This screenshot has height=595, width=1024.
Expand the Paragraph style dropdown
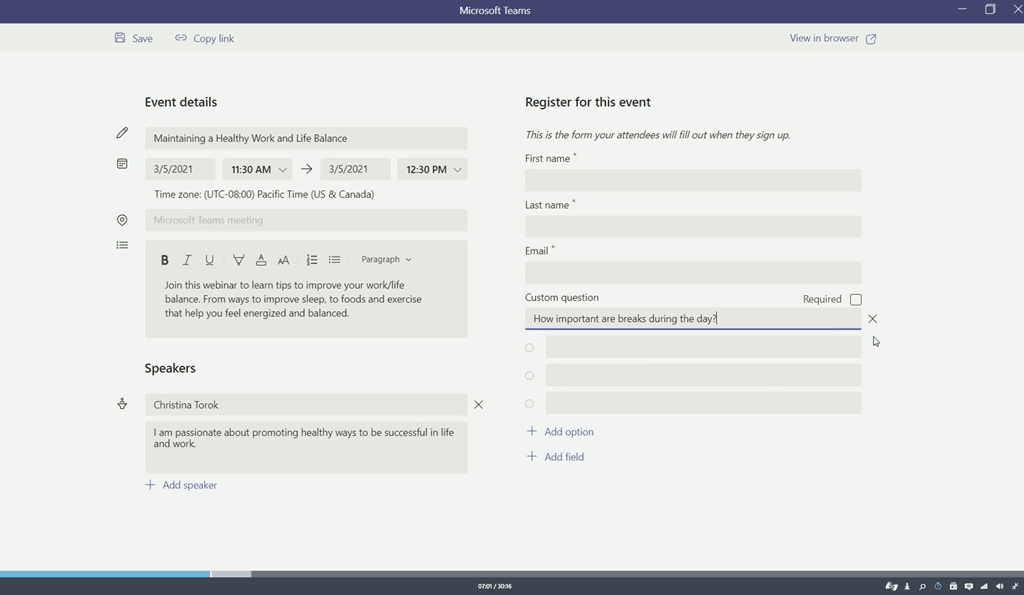[x=386, y=260]
